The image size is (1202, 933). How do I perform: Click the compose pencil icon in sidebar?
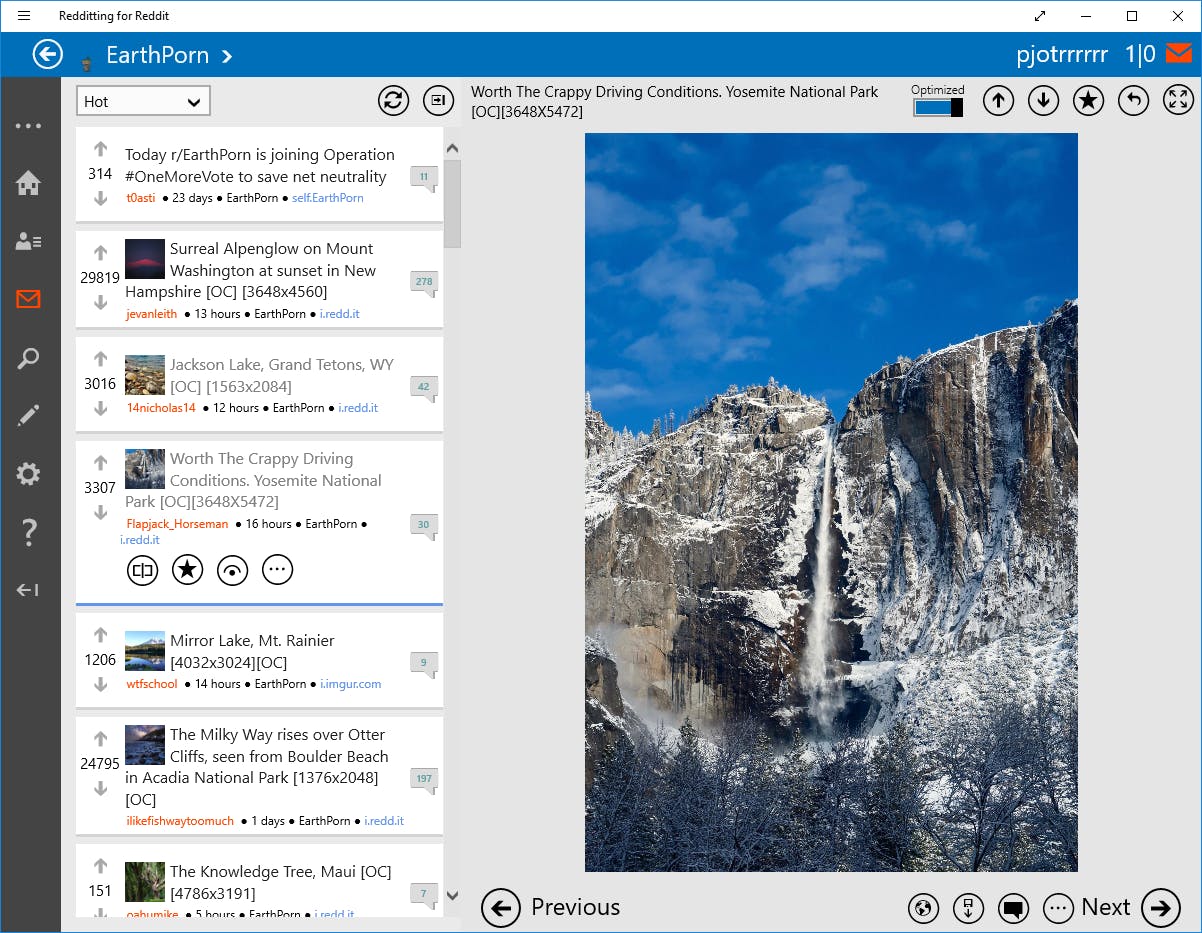[28, 416]
